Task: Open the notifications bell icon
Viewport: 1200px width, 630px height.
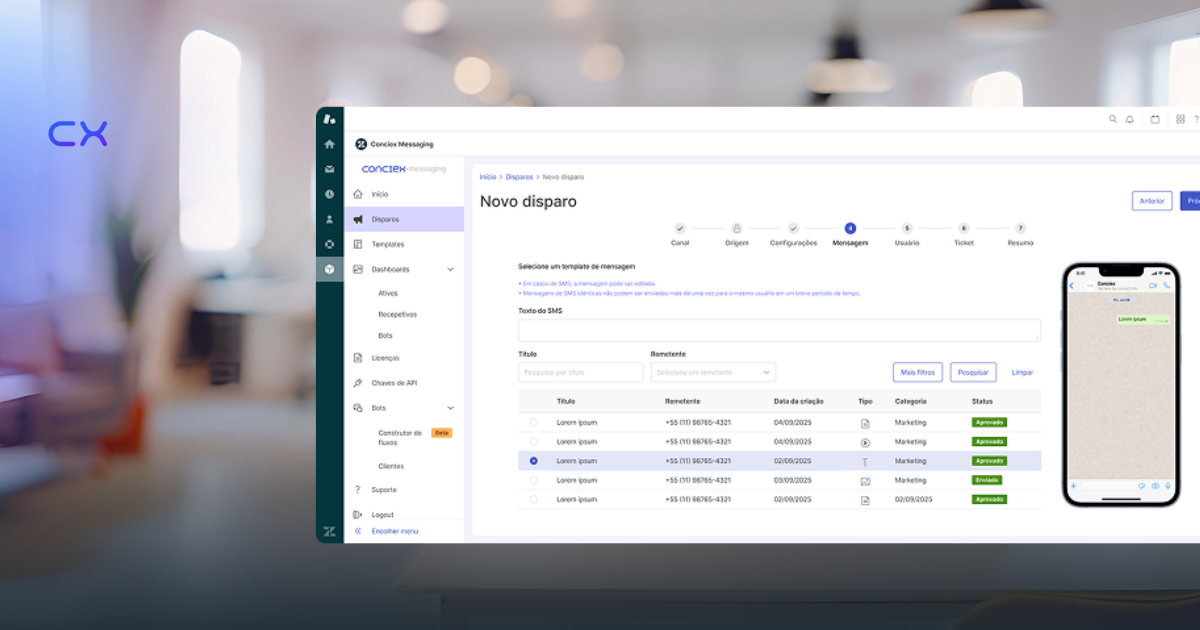Action: (1130, 119)
